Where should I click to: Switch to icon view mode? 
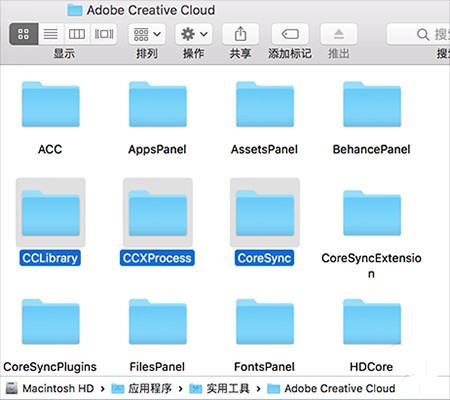point(23,34)
